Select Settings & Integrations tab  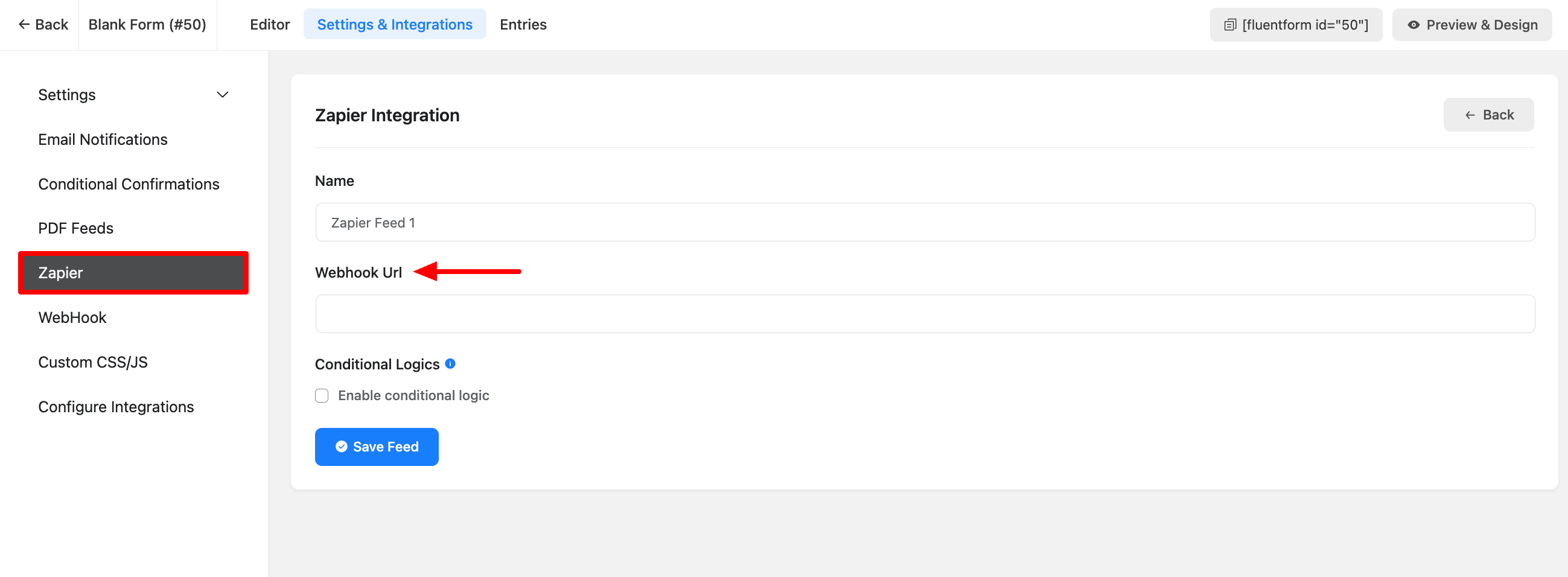tap(395, 24)
